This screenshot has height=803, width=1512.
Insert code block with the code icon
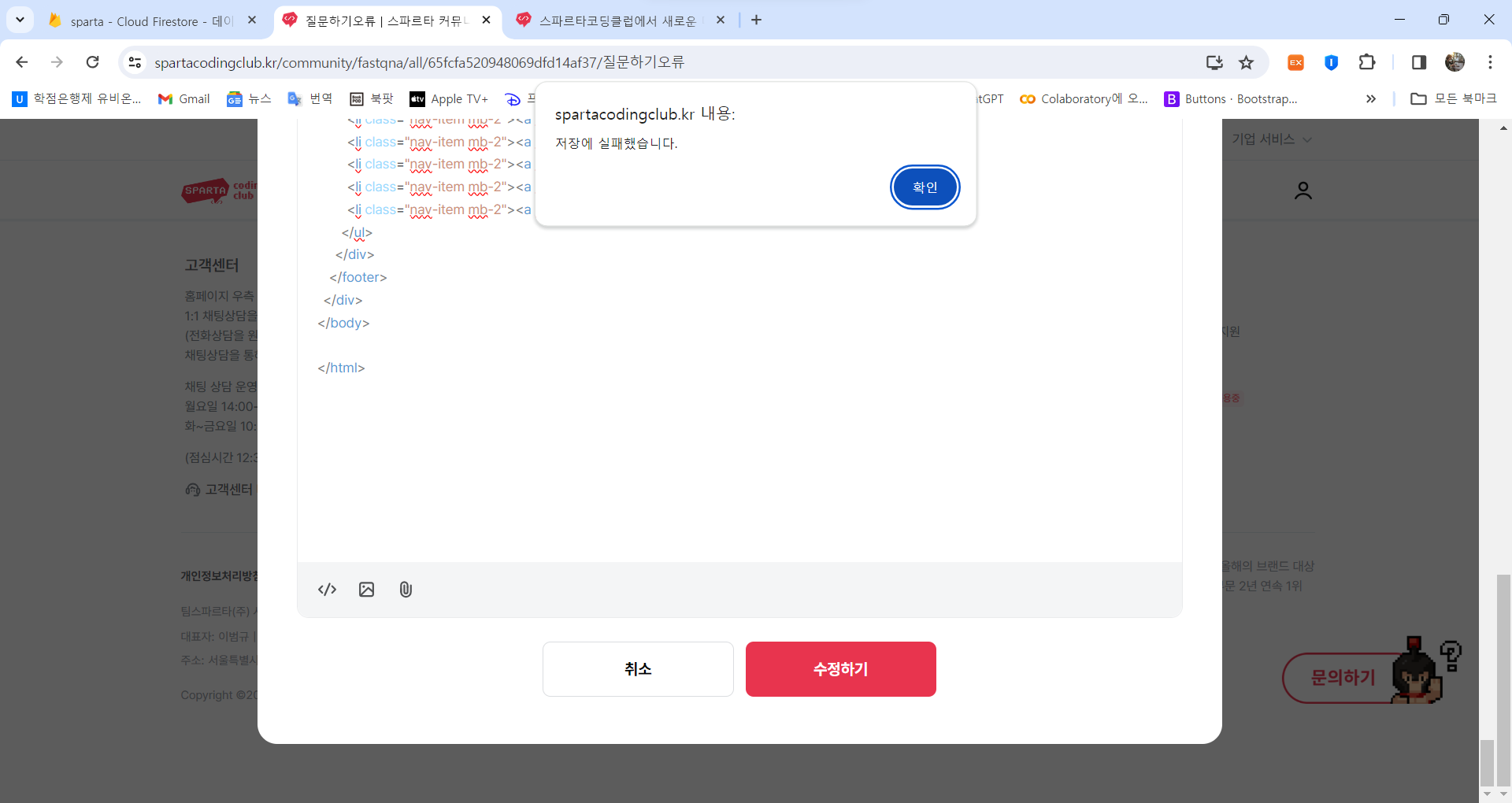click(x=327, y=590)
